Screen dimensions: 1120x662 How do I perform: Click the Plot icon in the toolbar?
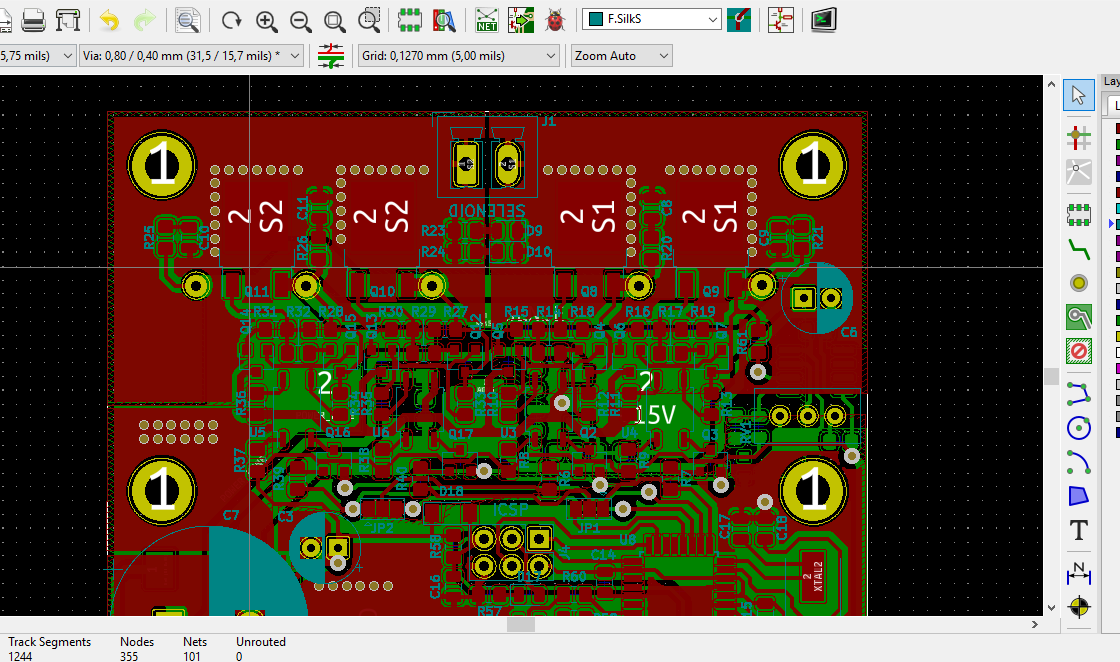pyautogui.click(x=68, y=19)
